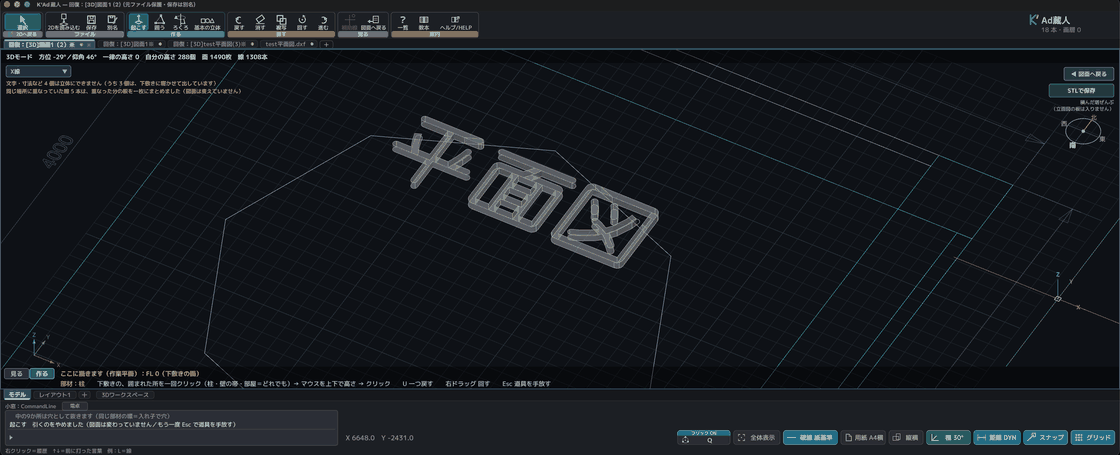Open the X線 display mode dropdown
Screen dimensions: 1120x455
point(39,71)
